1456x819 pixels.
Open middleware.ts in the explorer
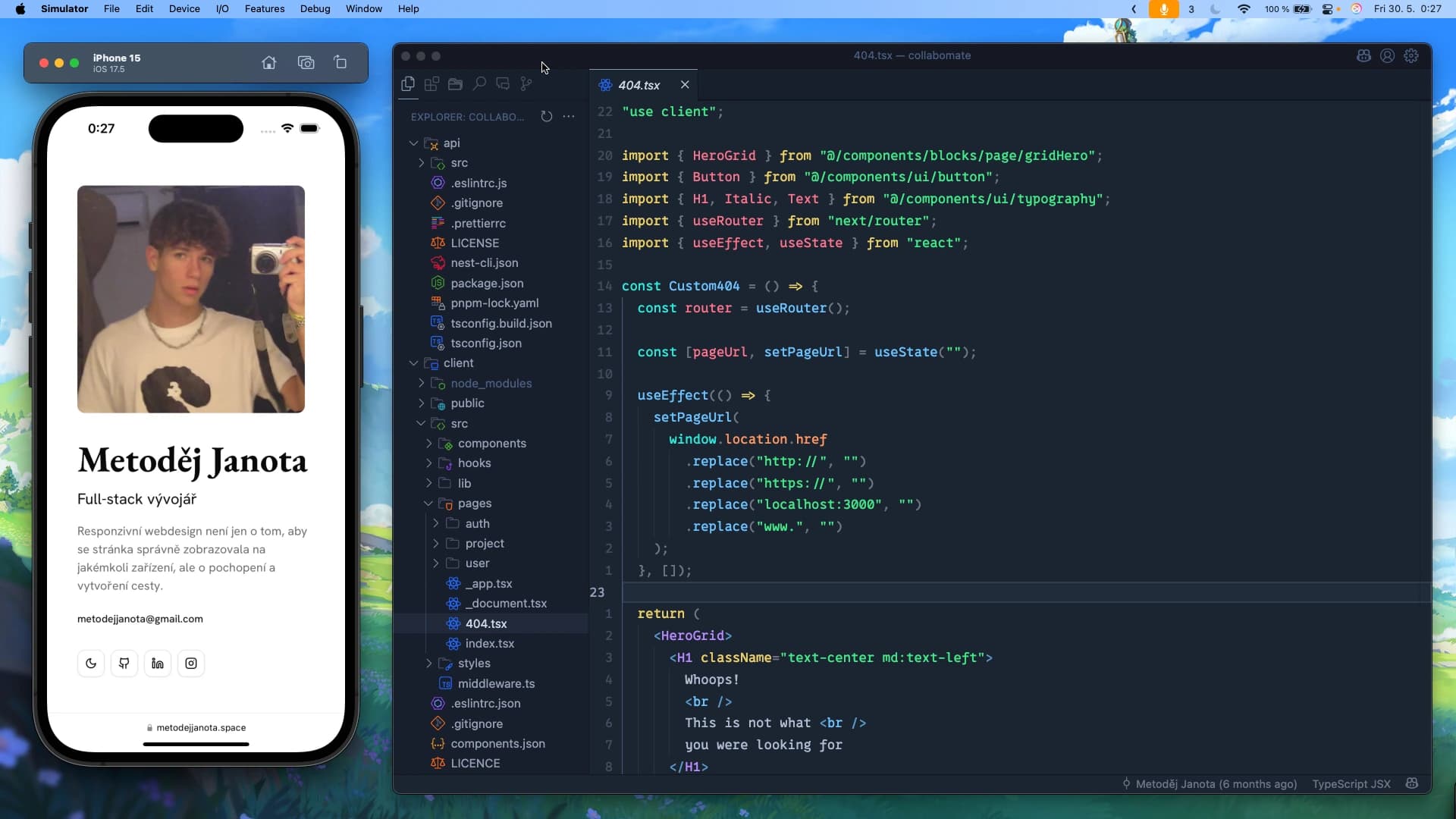pyautogui.click(x=496, y=683)
